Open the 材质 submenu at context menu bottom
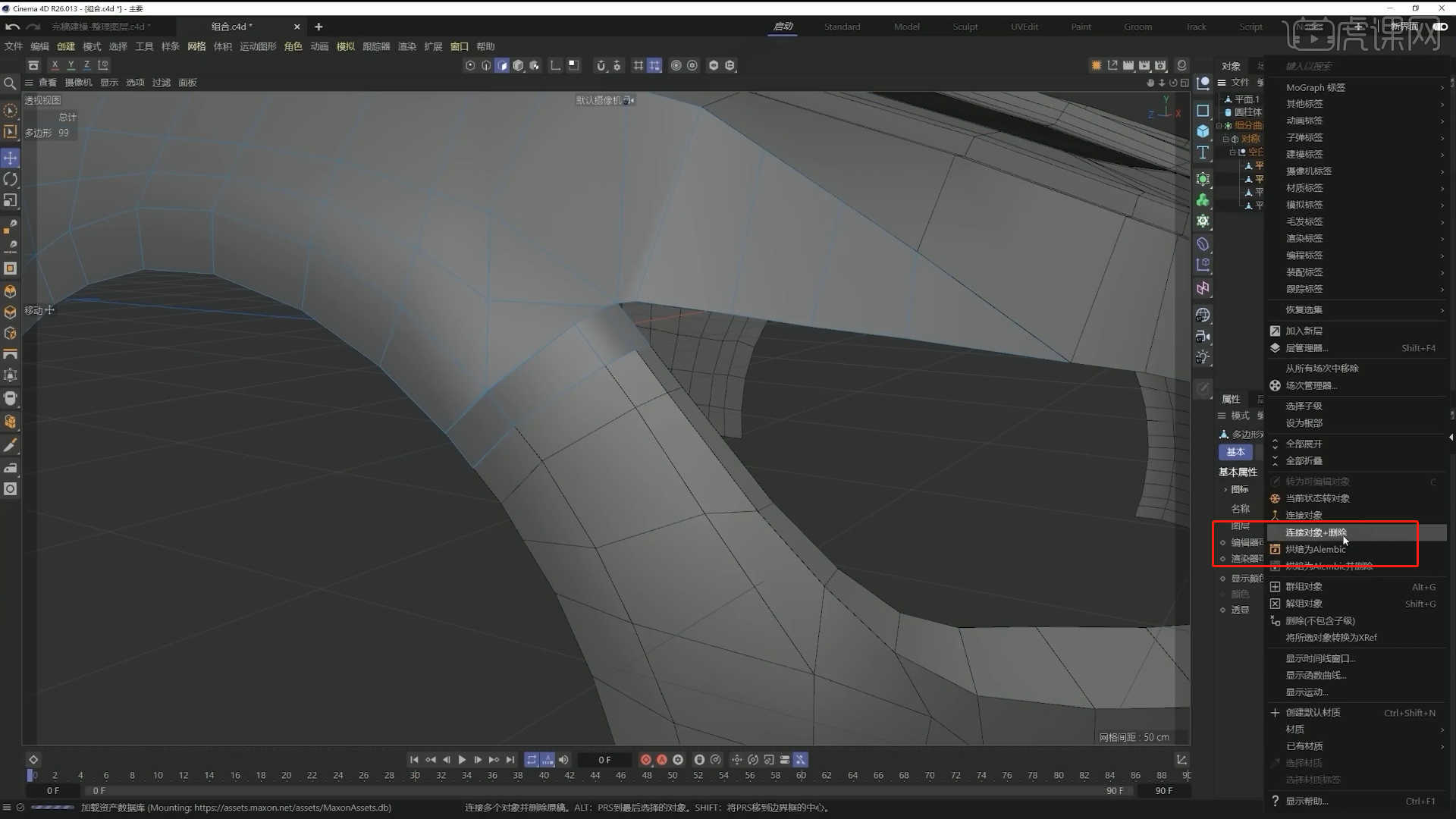The image size is (1456, 819). 1357,730
